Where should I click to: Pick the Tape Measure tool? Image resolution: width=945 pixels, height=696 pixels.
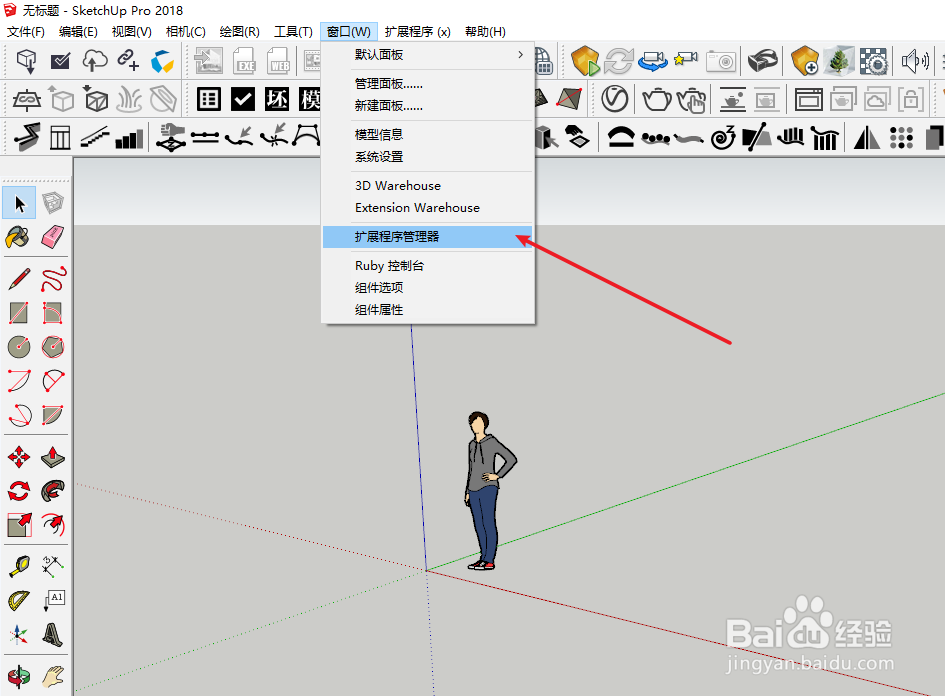(19, 566)
